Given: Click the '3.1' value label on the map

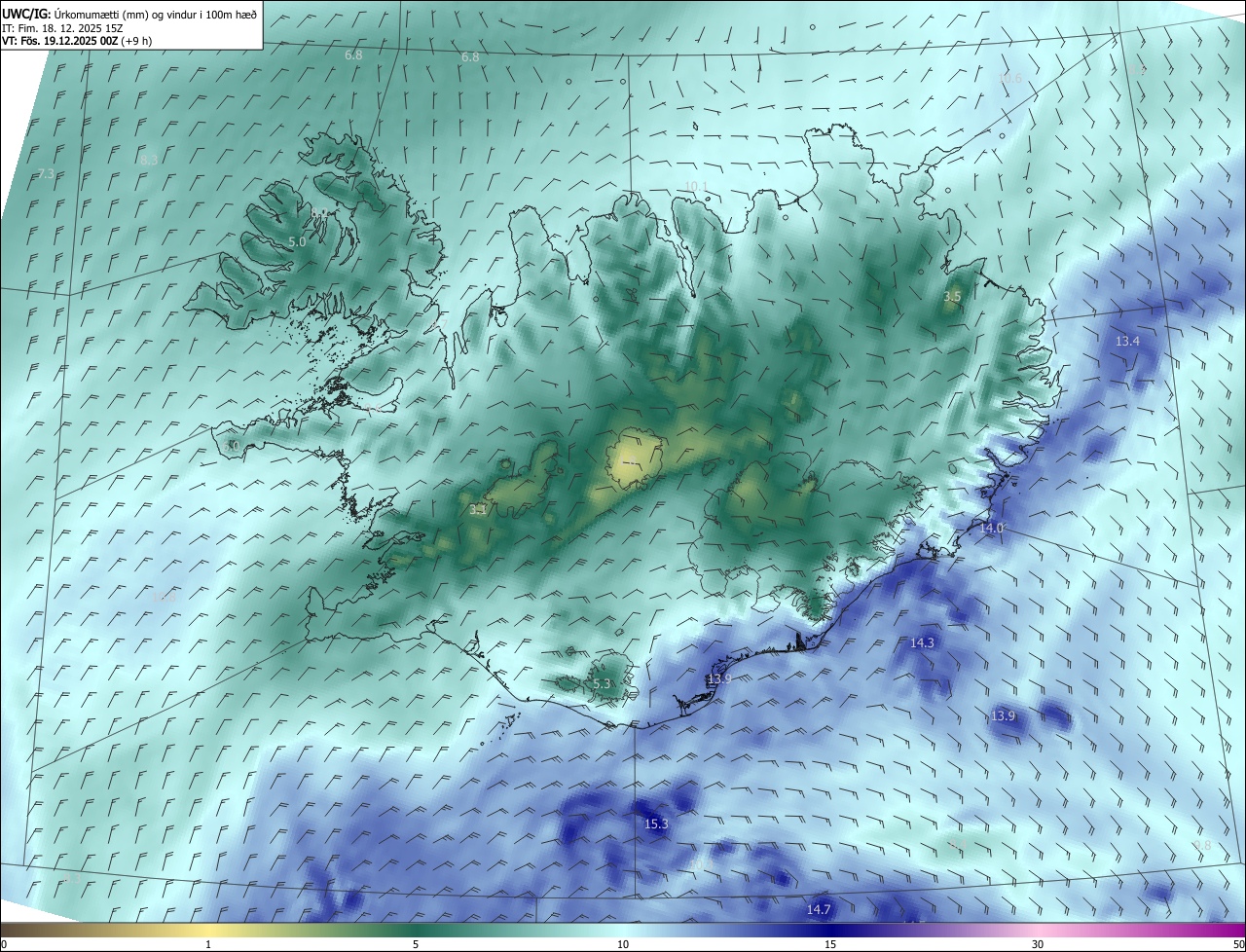Looking at the screenshot, I should point(477,510).
